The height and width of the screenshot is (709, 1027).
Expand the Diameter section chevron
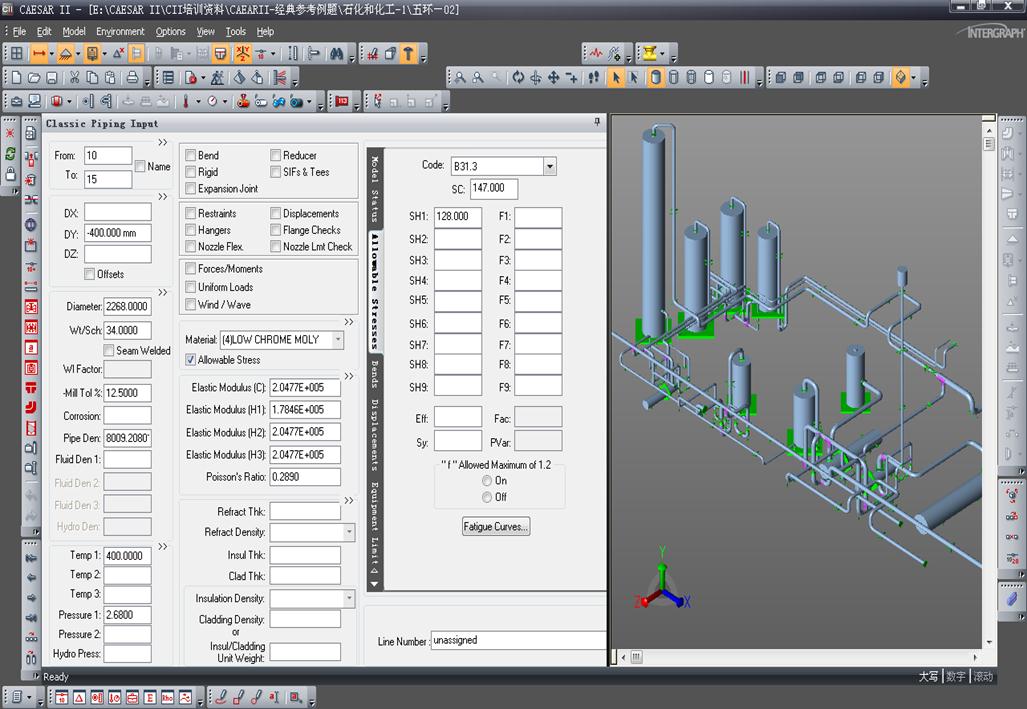click(162, 292)
